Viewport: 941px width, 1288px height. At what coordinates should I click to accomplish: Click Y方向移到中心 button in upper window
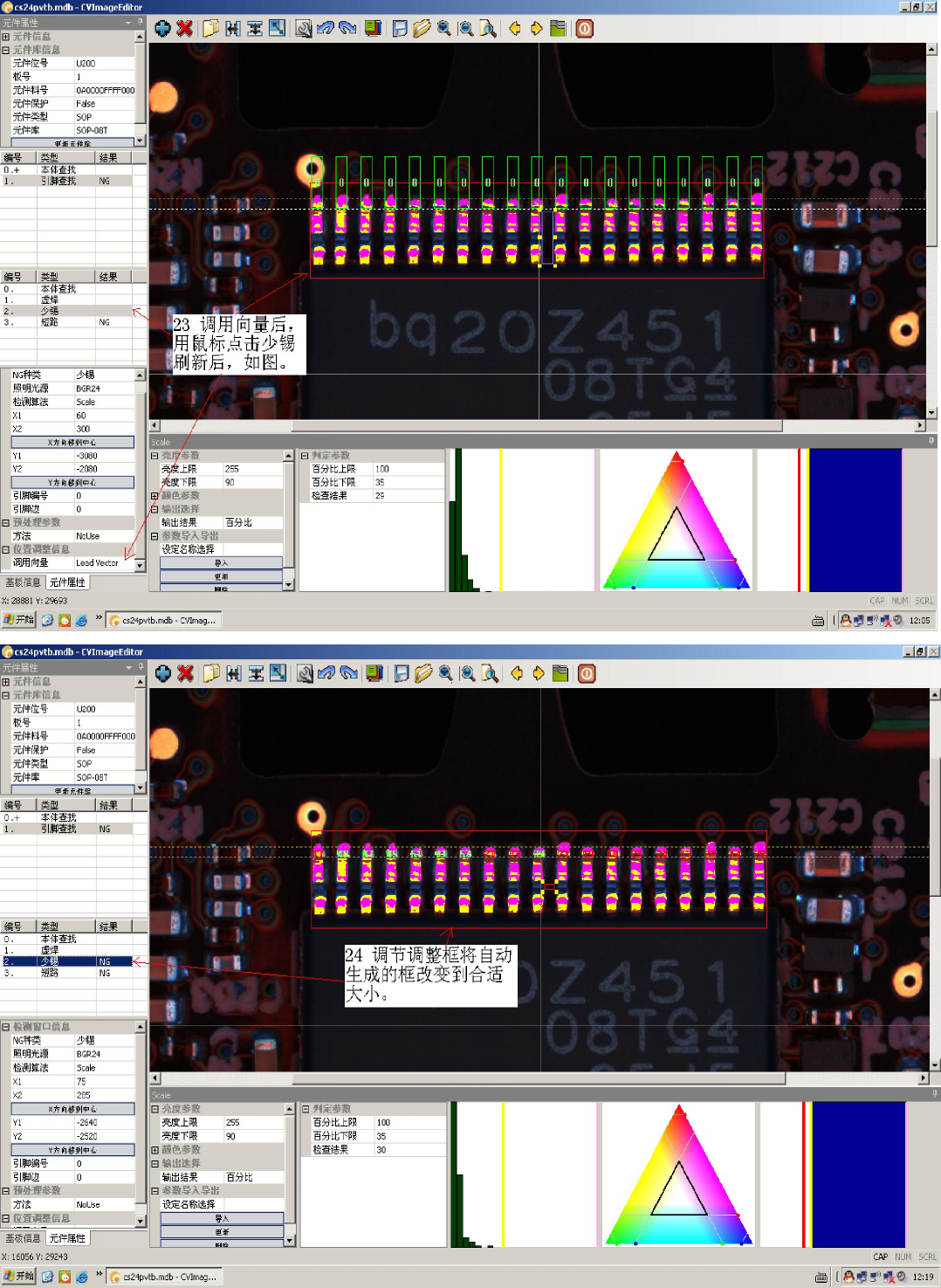tap(72, 482)
